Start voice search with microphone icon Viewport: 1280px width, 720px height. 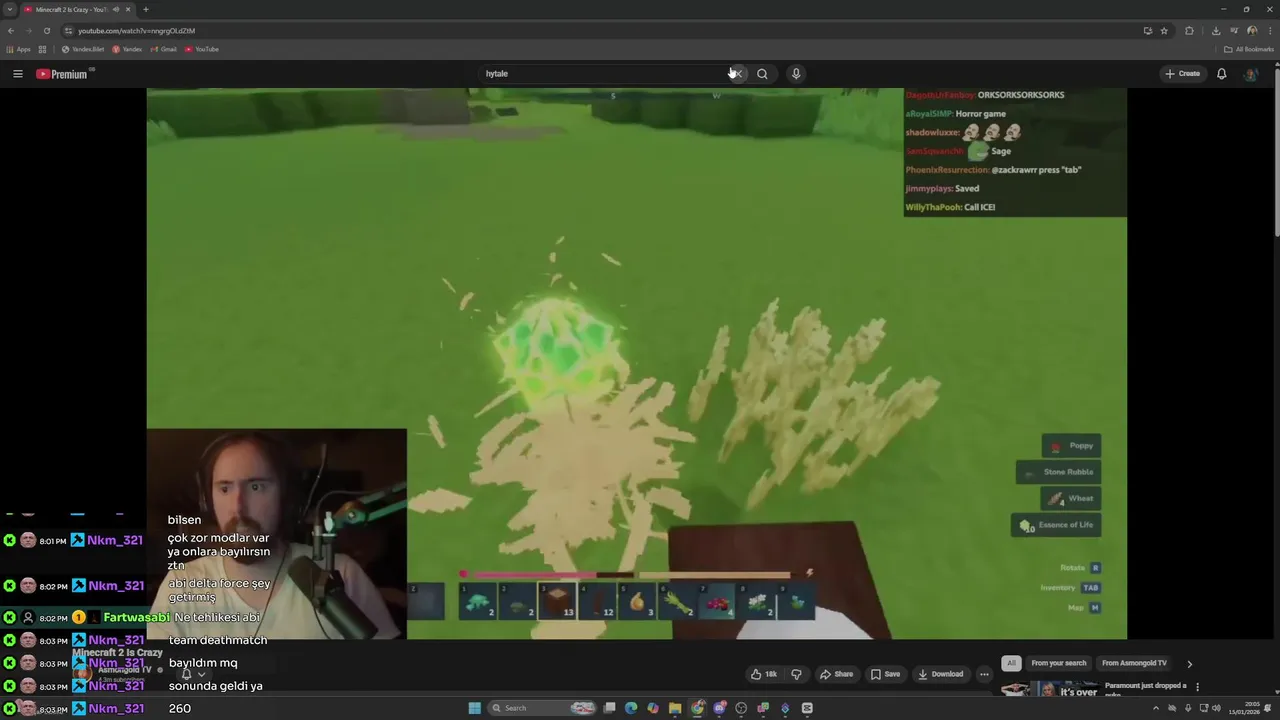pyautogui.click(x=796, y=73)
